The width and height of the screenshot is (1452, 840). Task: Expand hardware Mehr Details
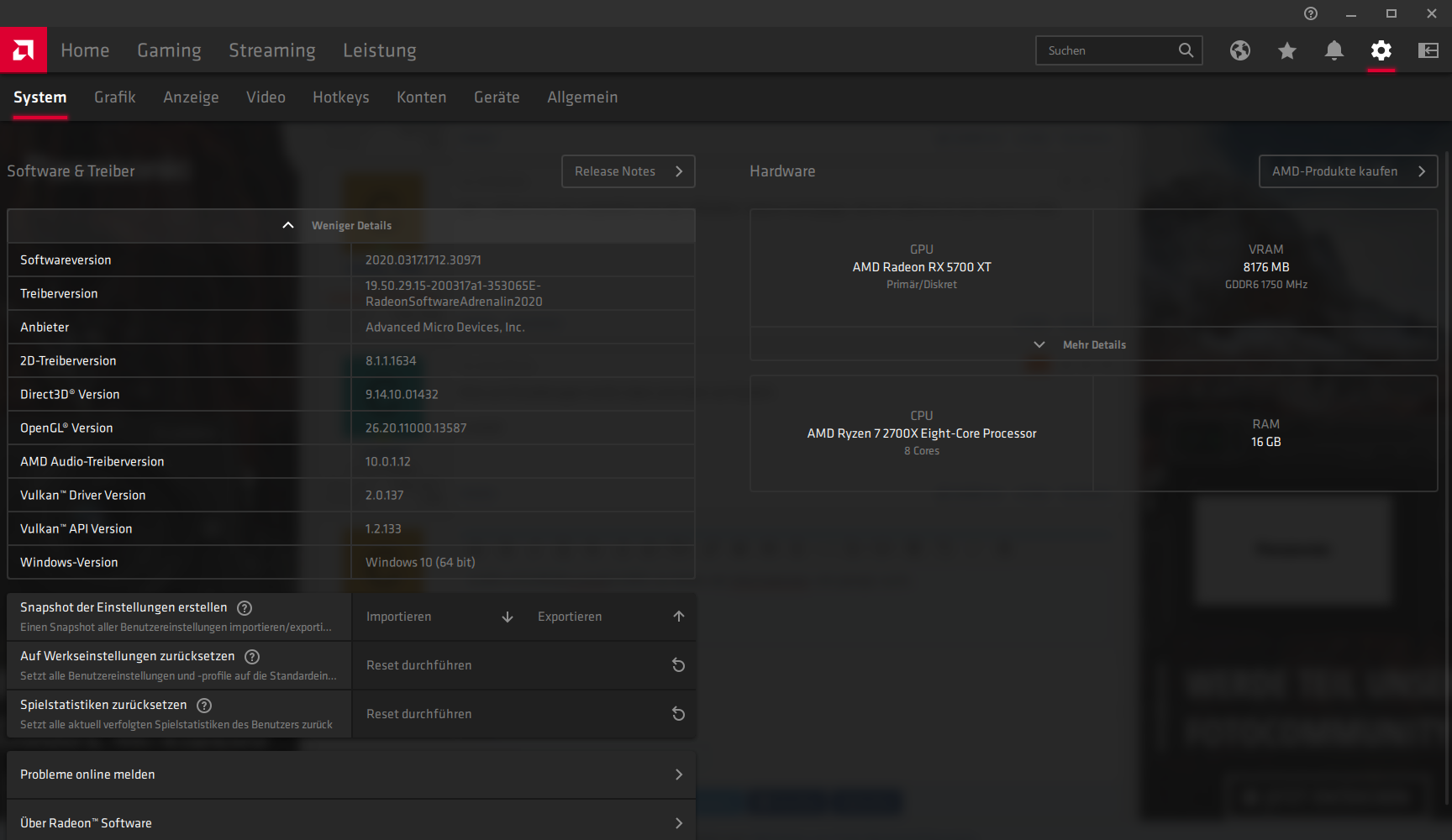point(1093,344)
